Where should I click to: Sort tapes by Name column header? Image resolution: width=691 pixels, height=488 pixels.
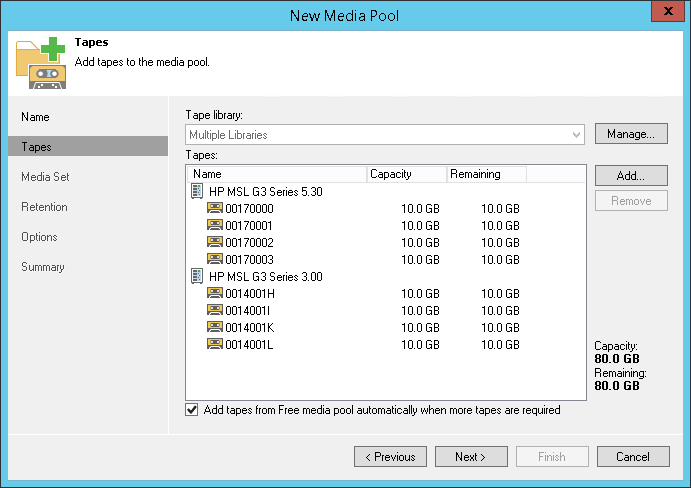(x=277, y=174)
